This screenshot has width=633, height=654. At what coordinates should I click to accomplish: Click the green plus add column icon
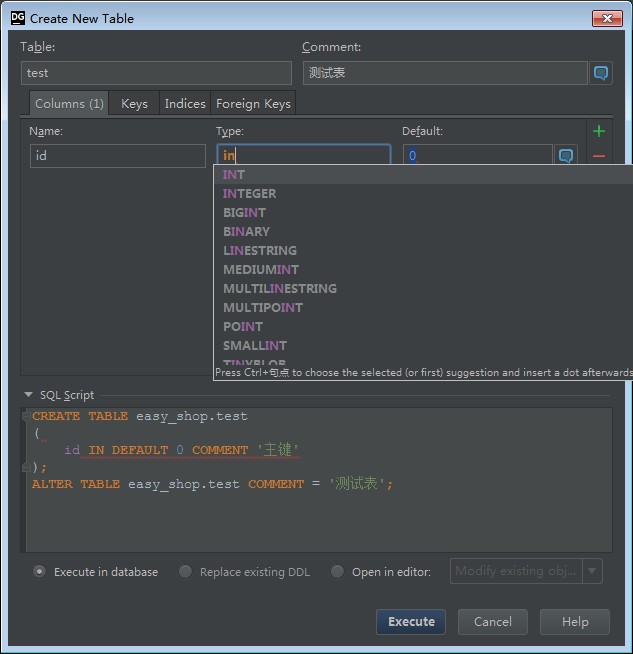tap(599, 131)
